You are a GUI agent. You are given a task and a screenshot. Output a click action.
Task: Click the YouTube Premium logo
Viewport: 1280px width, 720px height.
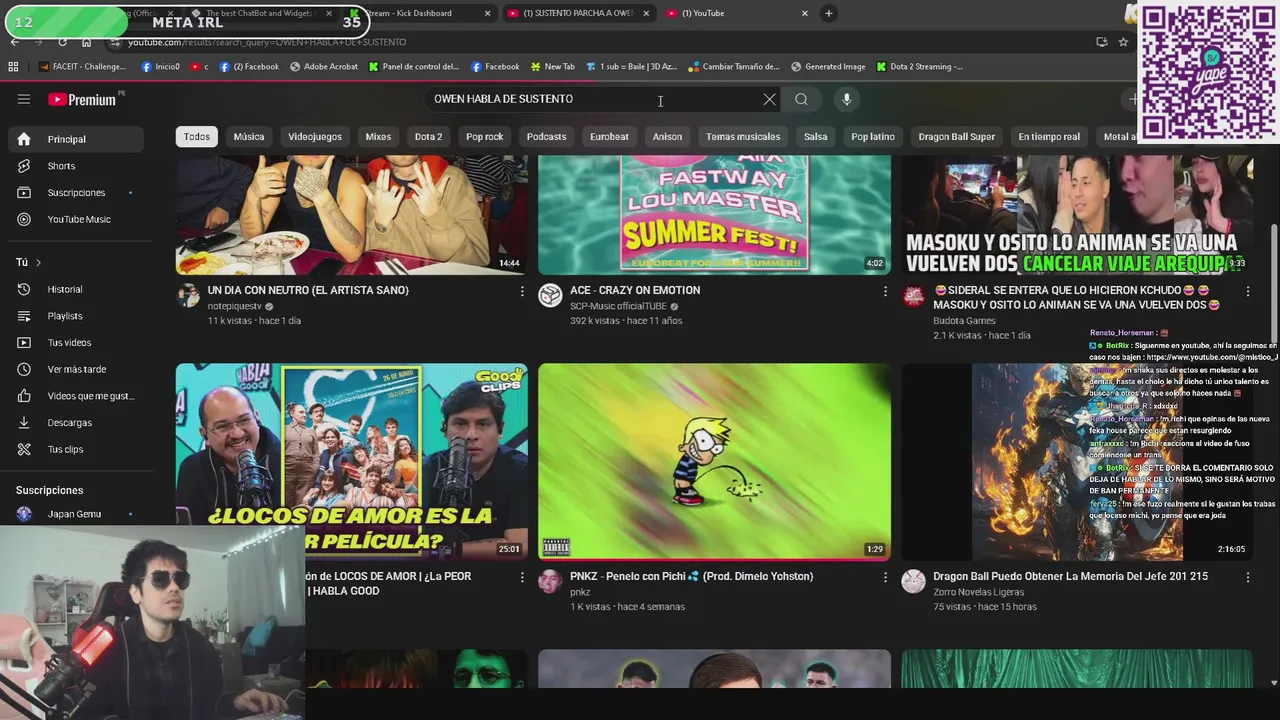pos(82,99)
